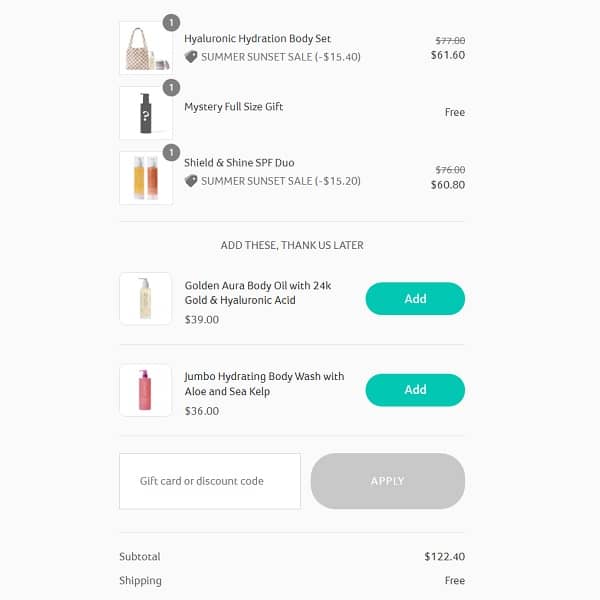
Task: Click the Hyaluronic Hydration Body Set title
Action: 257,39
